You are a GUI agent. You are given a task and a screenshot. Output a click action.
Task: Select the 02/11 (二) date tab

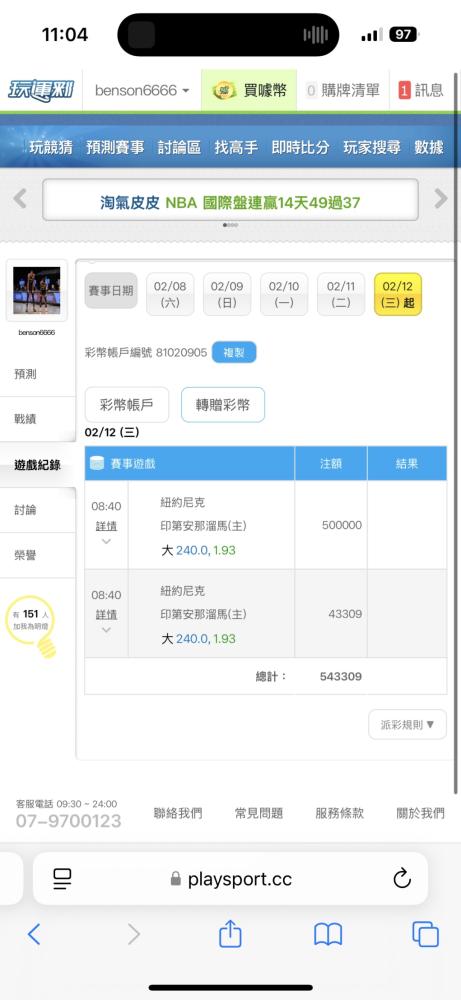pos(341,294)
